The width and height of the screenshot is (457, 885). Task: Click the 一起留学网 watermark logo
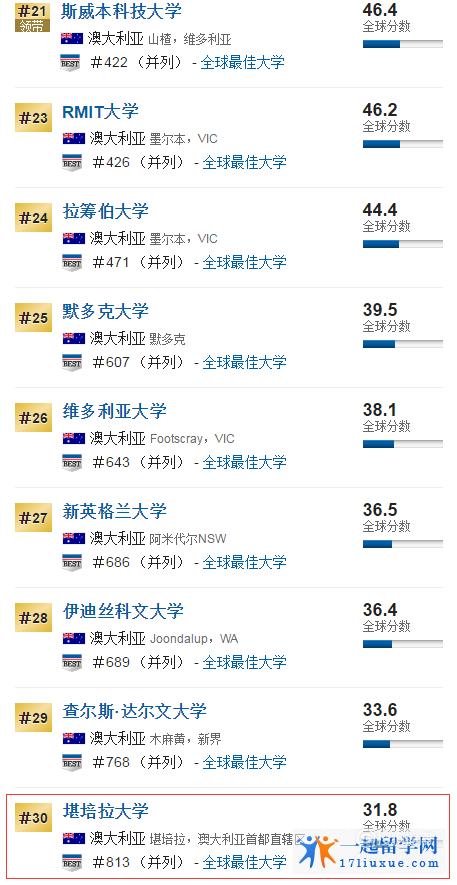click(368, 851)
